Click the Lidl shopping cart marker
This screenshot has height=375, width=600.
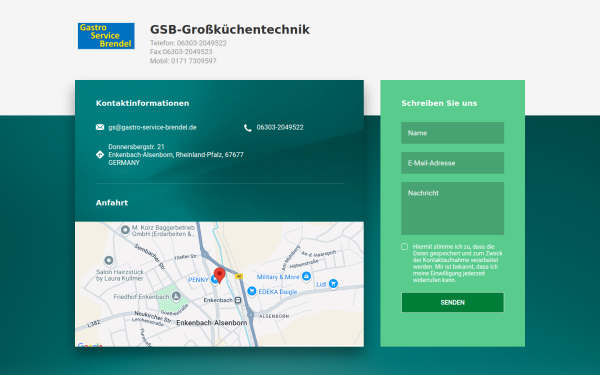coord(333,284)
